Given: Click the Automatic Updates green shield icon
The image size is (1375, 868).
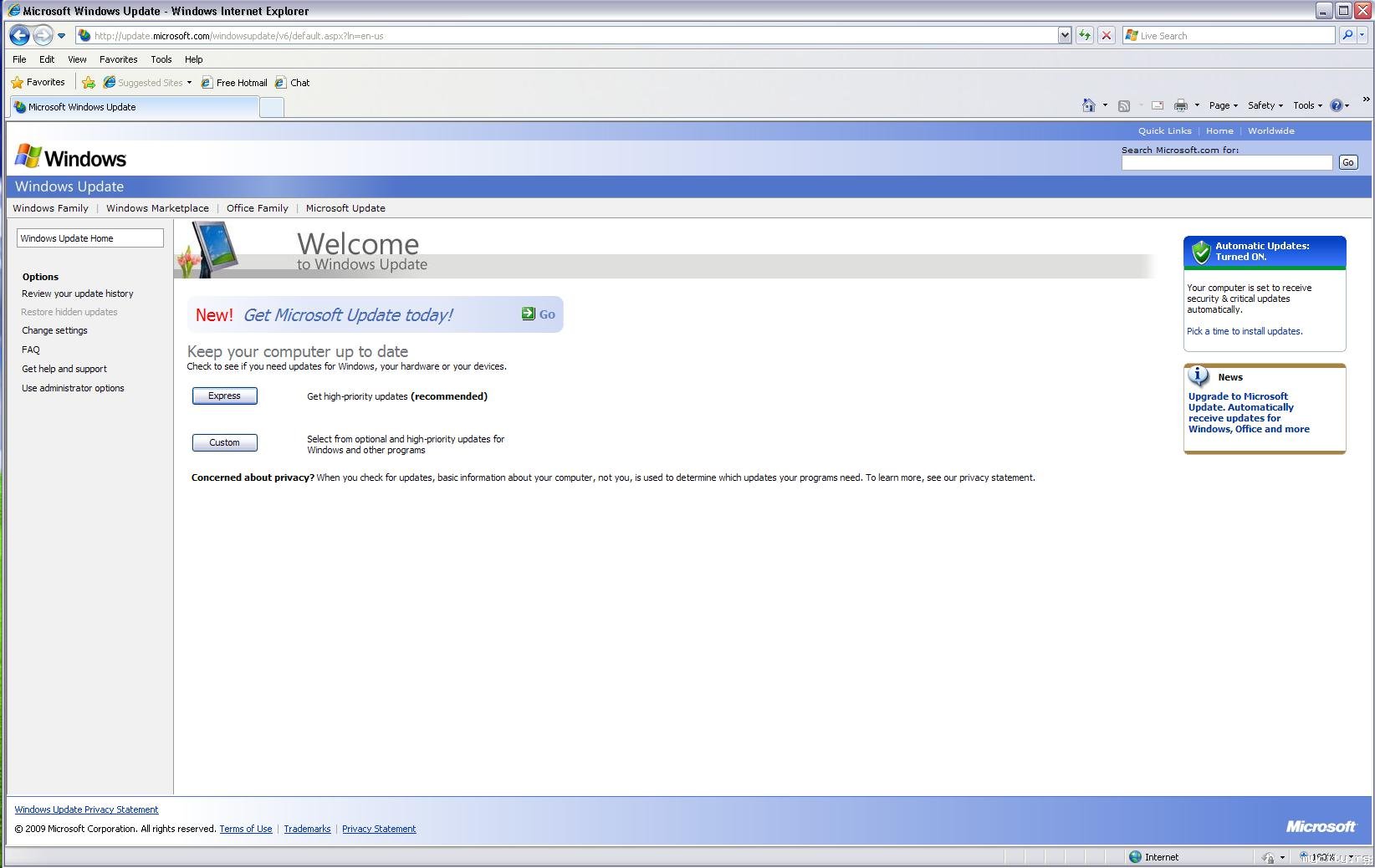Looking at the screenshot, I should 1201,252.
